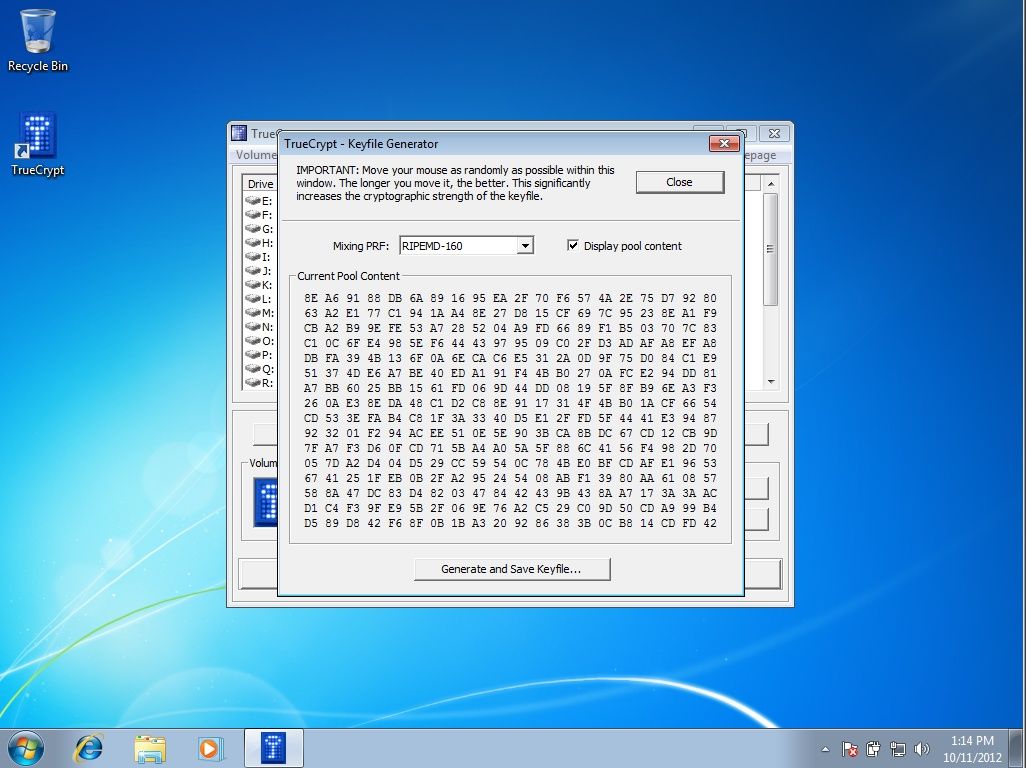Click the Mixing PRF label
This screenshot has width=1026, height=768.
(361, 246)
